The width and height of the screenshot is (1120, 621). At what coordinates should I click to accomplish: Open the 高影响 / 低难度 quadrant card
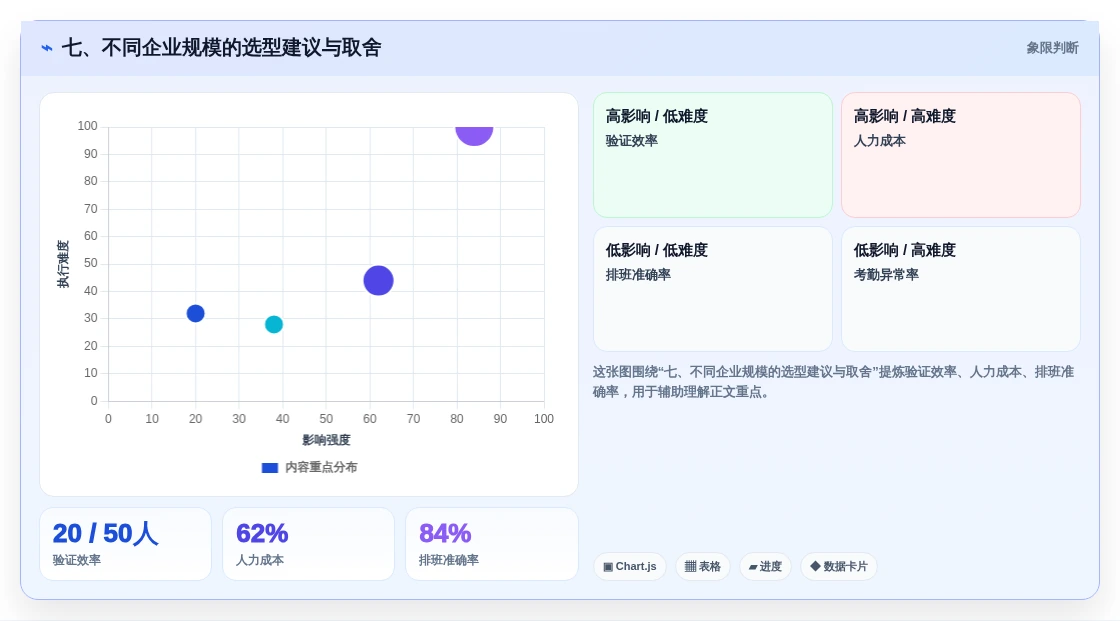[x=713, y=155]
